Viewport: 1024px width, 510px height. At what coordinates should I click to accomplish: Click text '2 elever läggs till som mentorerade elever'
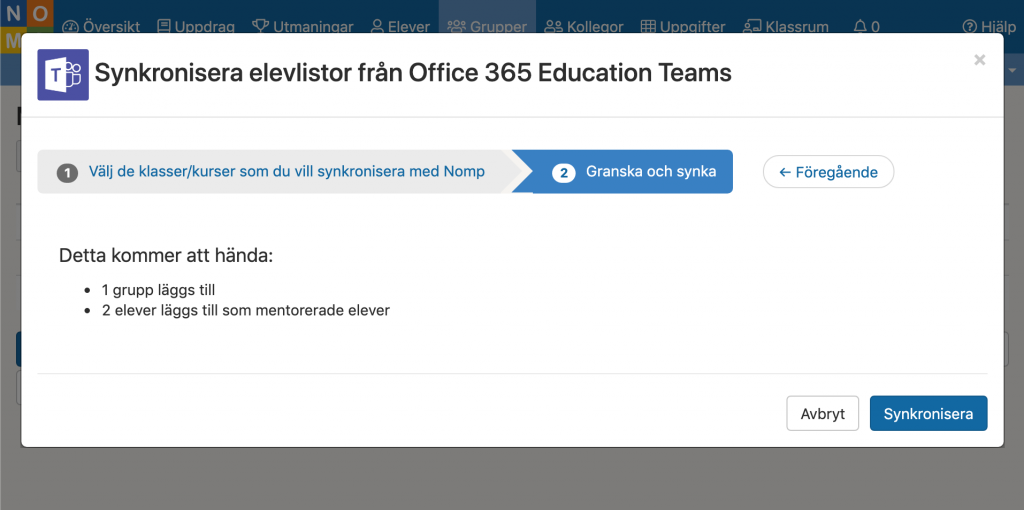[x=246, y=310]
